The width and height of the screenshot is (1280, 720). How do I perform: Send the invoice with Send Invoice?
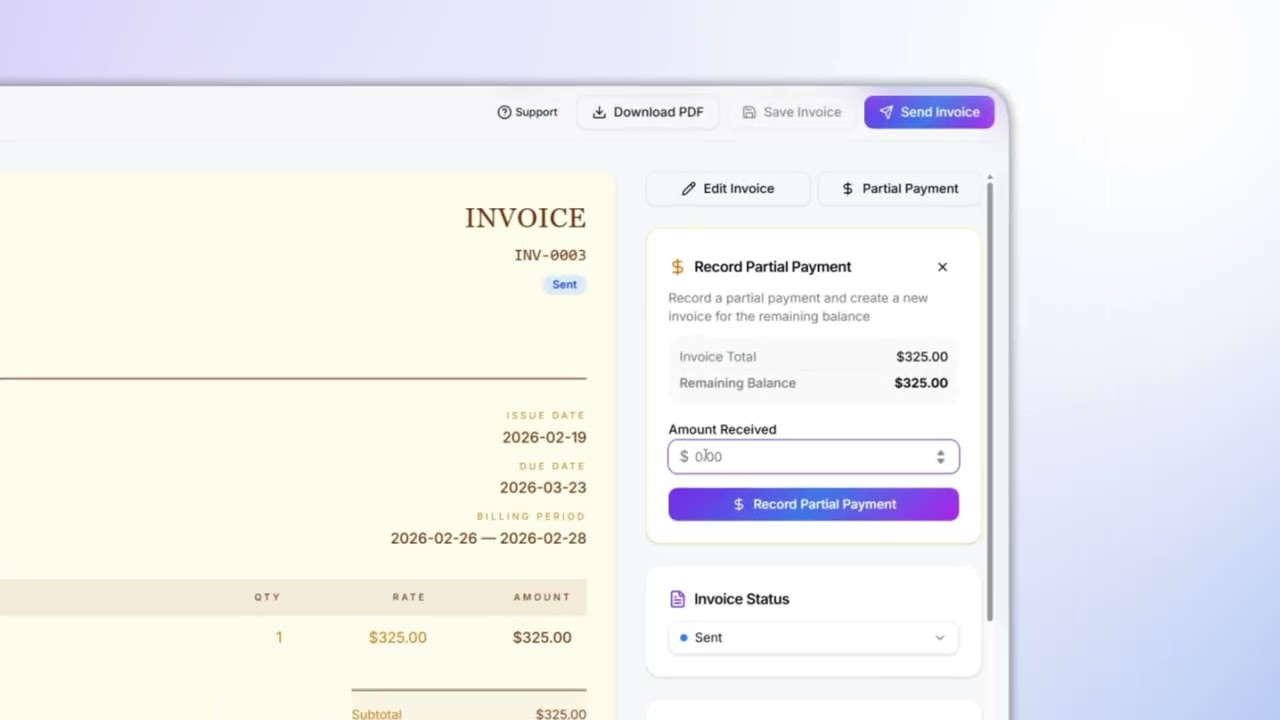[x=929, y=112]
